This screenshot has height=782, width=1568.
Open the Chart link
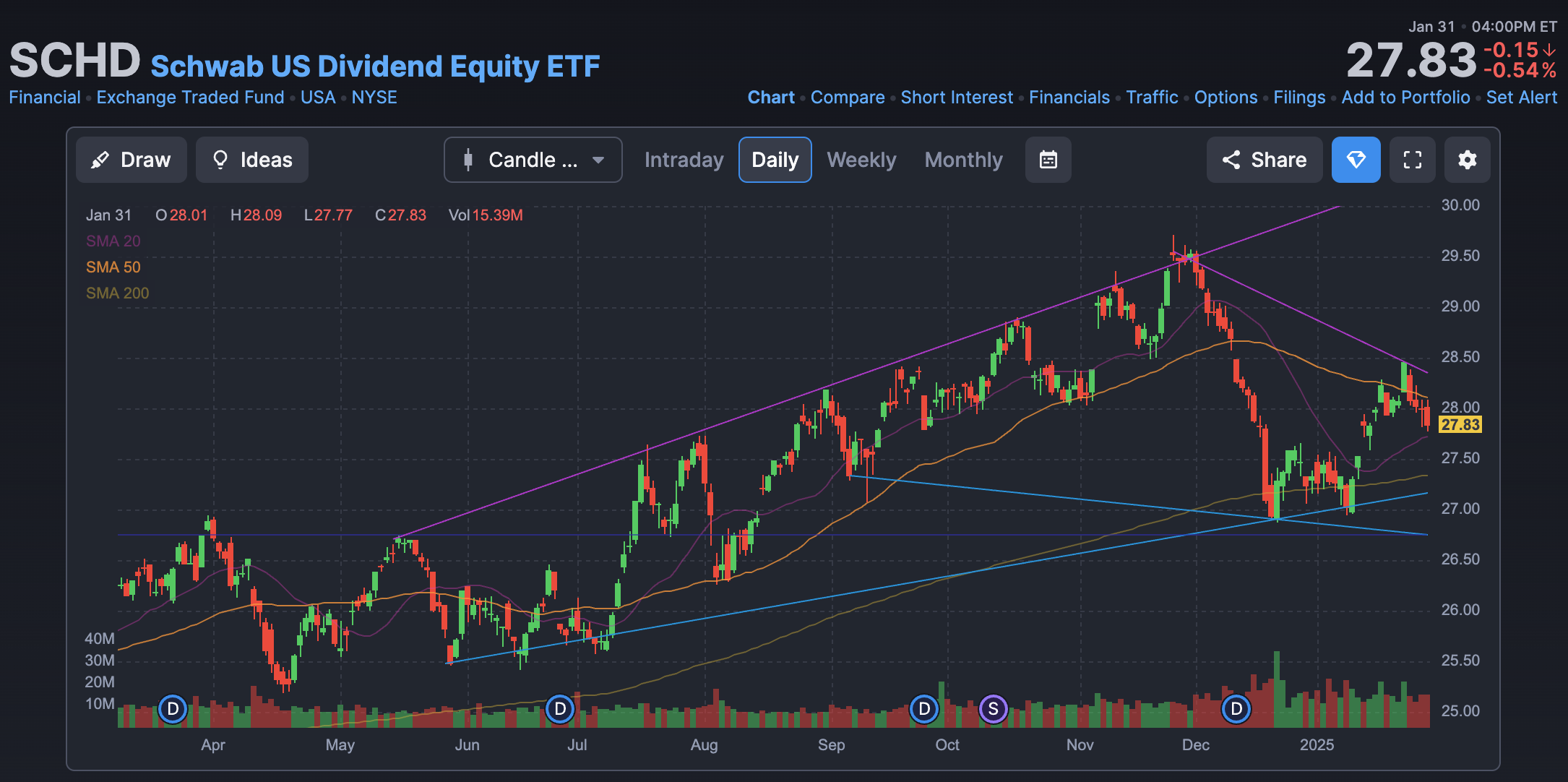tap(771, 98)
